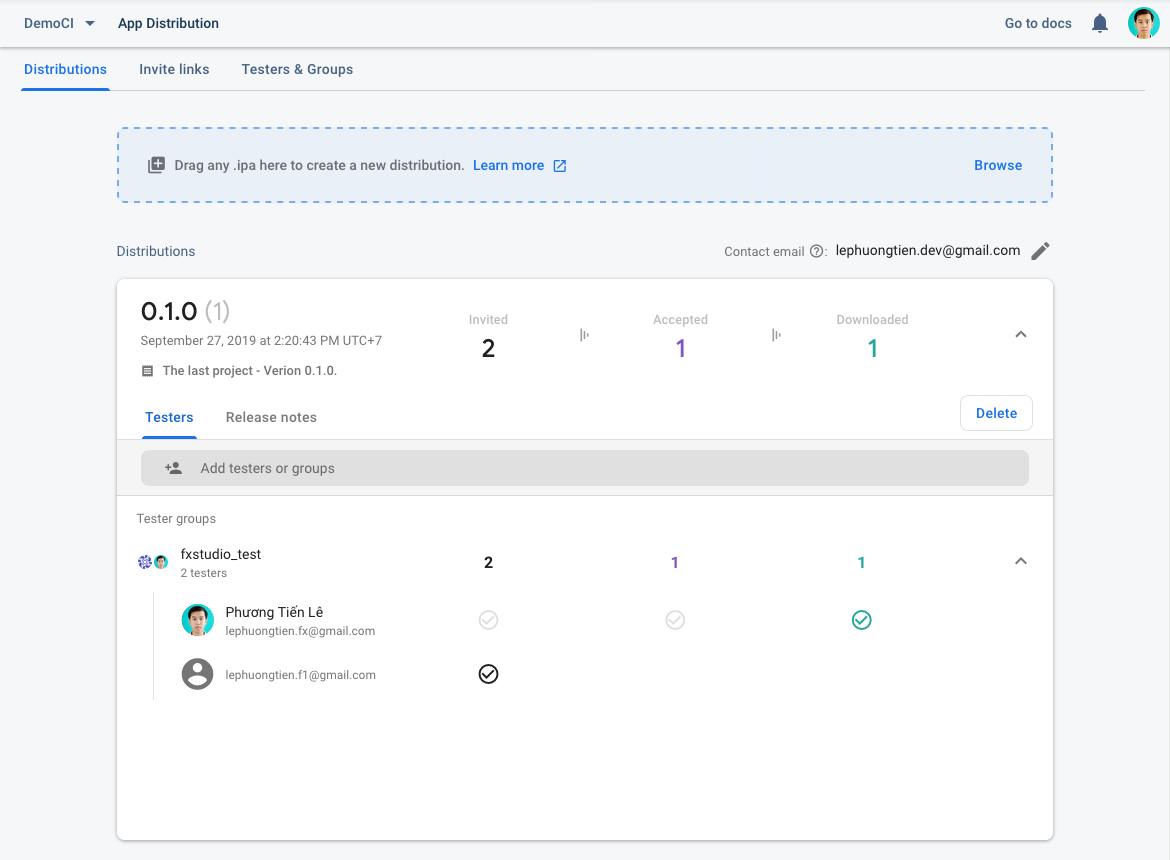Click Browse to upload an .ipa

click(x=998, y=166)
